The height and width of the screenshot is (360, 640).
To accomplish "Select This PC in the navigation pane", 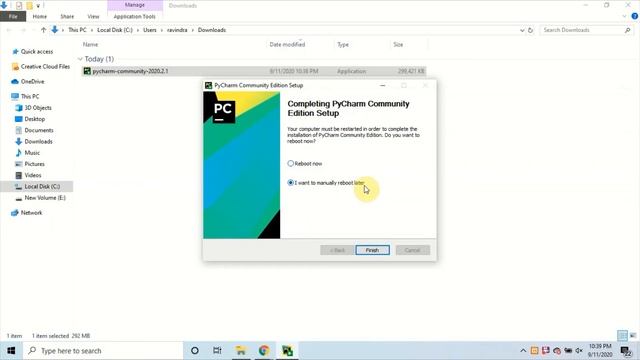I will point(30,96).
